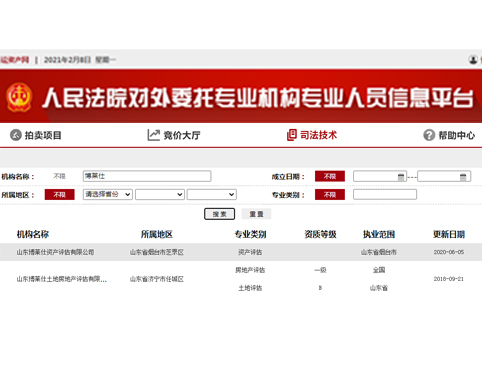
Task: Click the 更新日期 column header
Action: pyautogui.click(x=449, y=234)
